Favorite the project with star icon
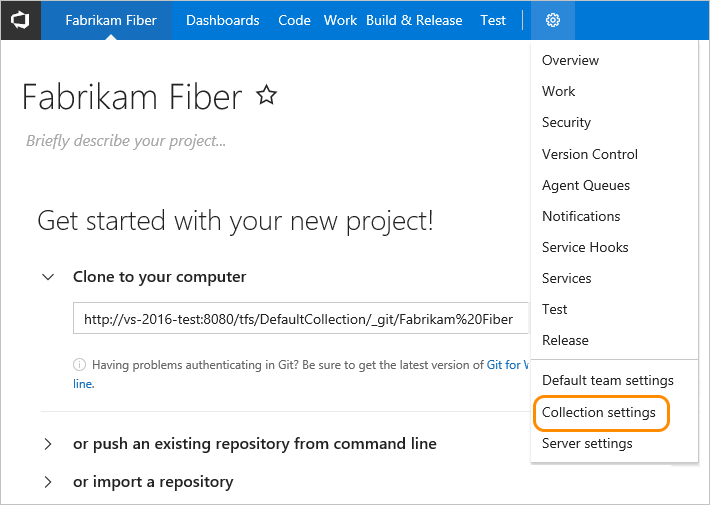This screenshot has height=505, width=710. click(x=266, y=96)
